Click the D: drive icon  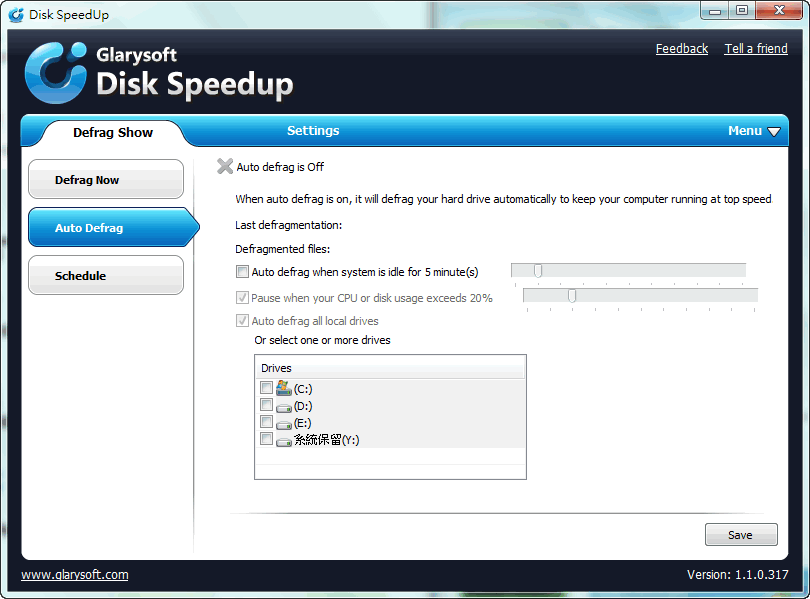[284, 407]
